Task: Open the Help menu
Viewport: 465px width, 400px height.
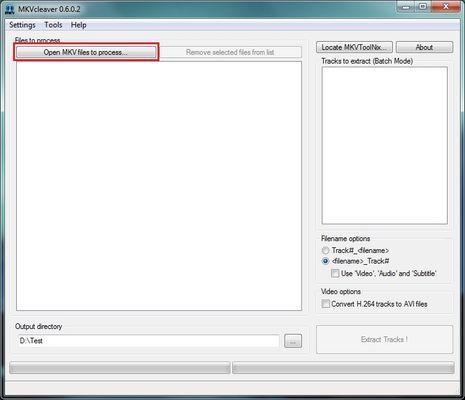Action: click(79, 25)
